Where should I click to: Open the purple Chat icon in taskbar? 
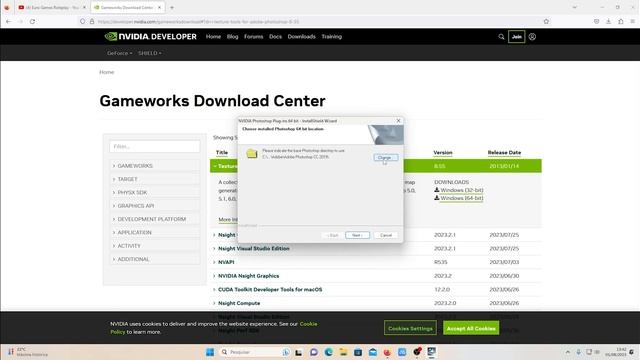[313, 352]
